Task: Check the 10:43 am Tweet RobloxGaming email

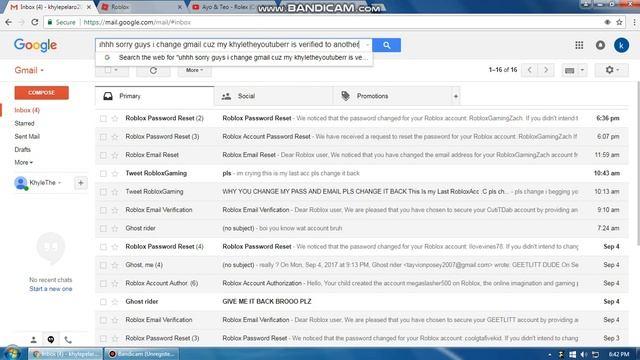Action: coord(103,173)
